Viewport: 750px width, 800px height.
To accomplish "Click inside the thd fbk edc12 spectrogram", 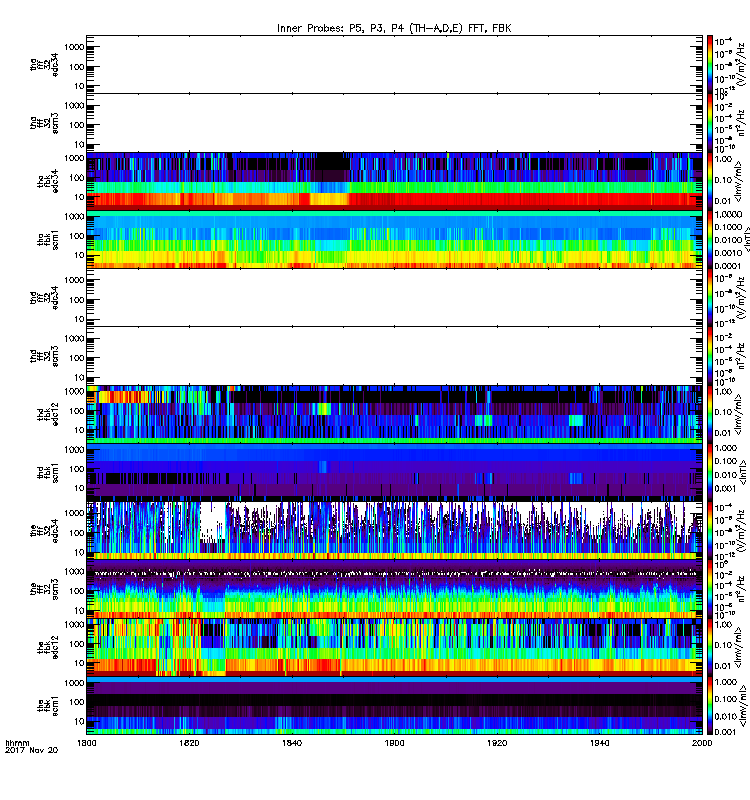I will [x=394, y=414].
